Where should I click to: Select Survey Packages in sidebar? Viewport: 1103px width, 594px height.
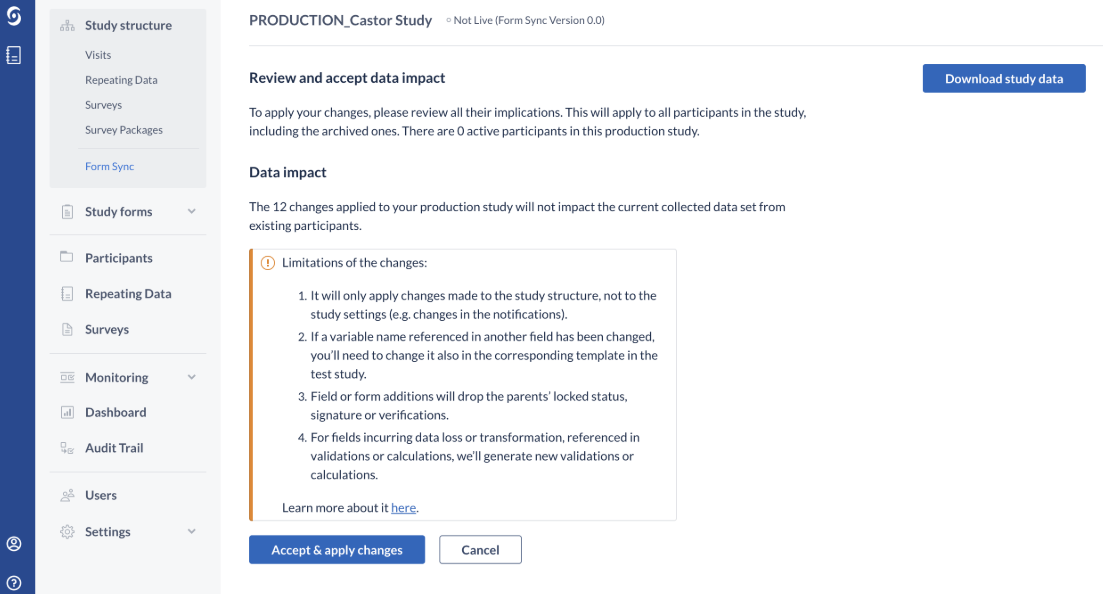124,130
